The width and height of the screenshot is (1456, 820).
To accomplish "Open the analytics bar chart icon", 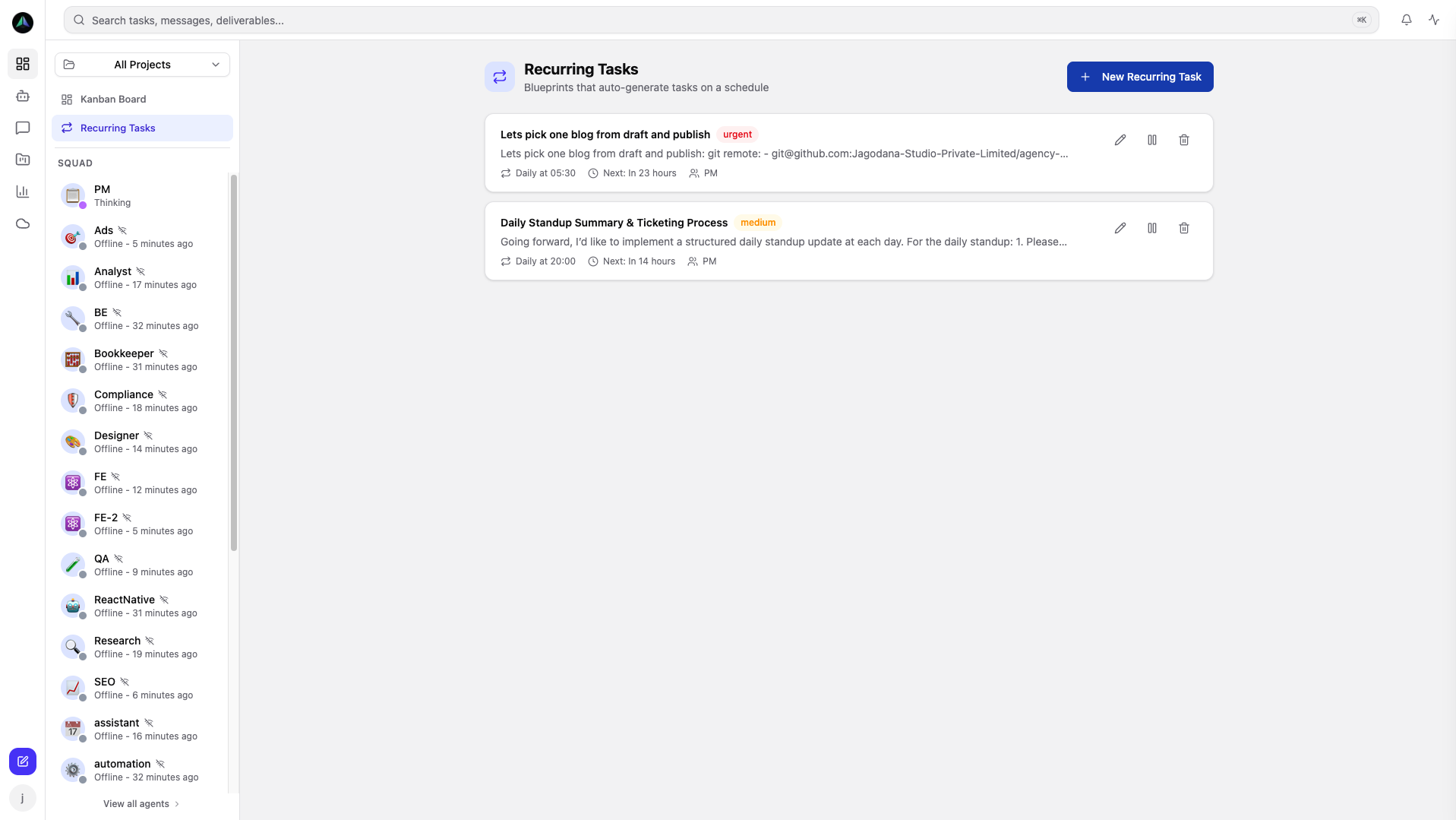I will pos(23,192).
